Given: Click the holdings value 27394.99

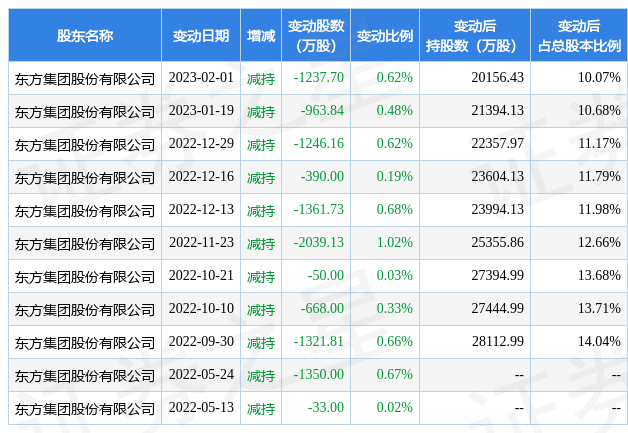Looking at the screenshot, I should [497, 276].
